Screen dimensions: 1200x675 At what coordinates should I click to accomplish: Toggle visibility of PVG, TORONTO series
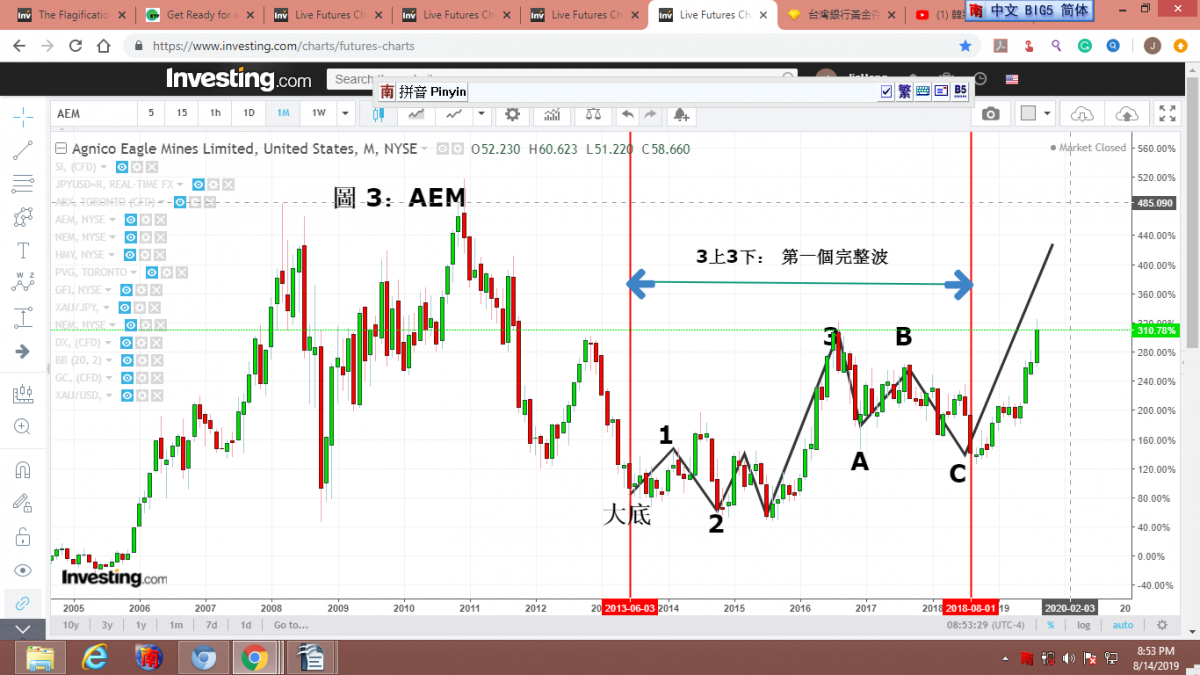pyautogui.click(x=154, y=272)
